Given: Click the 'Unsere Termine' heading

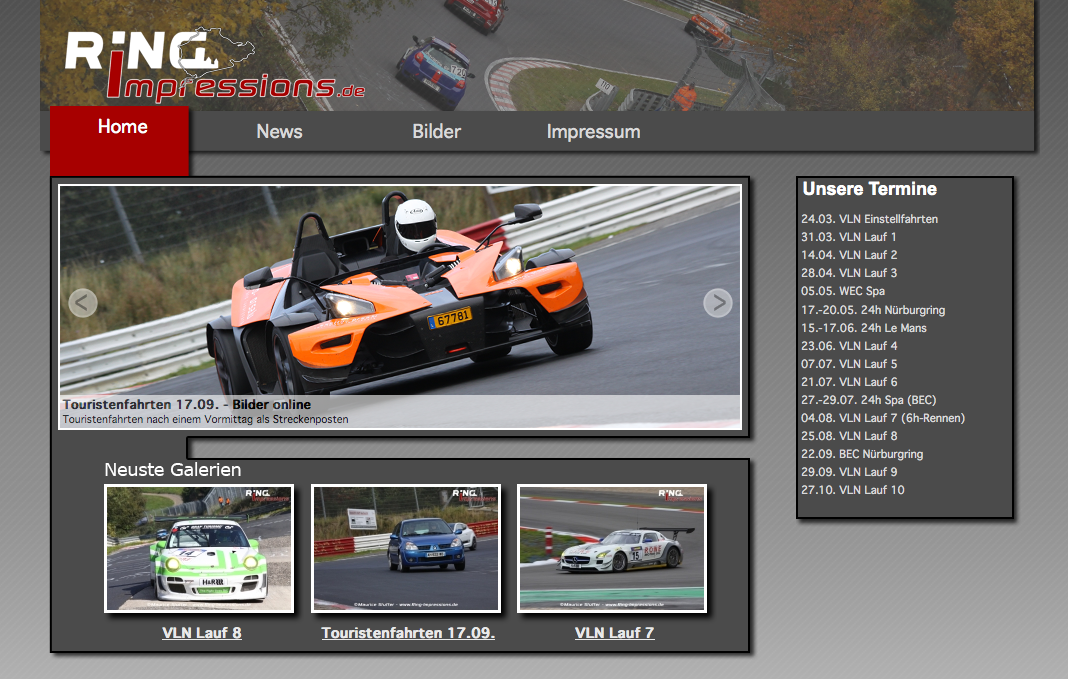Looking at the screenshot, I should pos(869,189).
